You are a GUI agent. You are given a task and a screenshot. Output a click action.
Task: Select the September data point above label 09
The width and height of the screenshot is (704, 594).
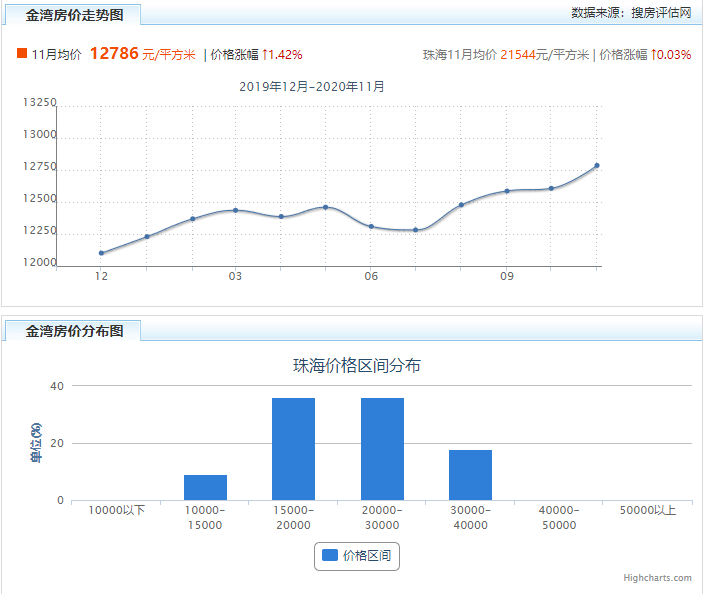507,191
